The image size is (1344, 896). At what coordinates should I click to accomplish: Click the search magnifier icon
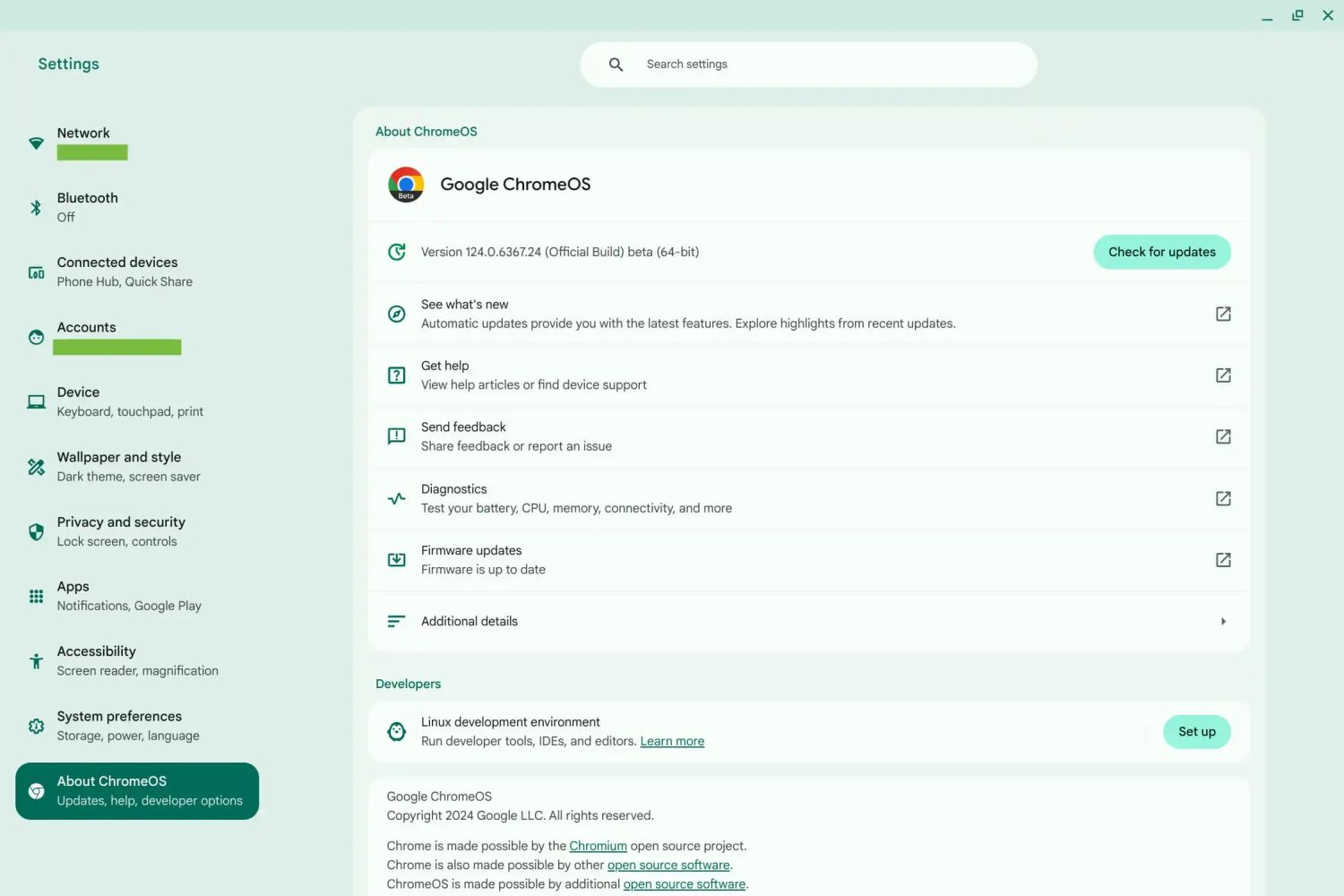tap(616, 65)
